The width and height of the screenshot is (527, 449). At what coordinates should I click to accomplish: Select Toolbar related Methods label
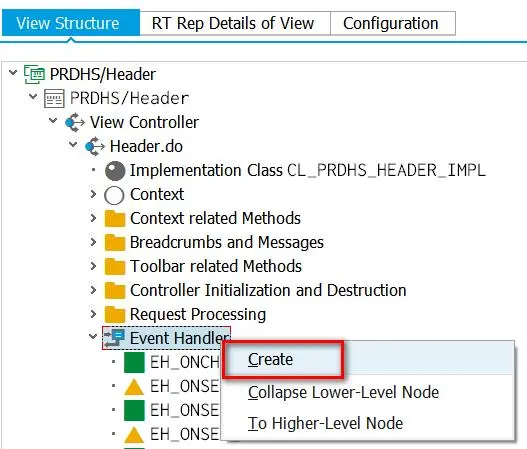(x=216, y=267)
